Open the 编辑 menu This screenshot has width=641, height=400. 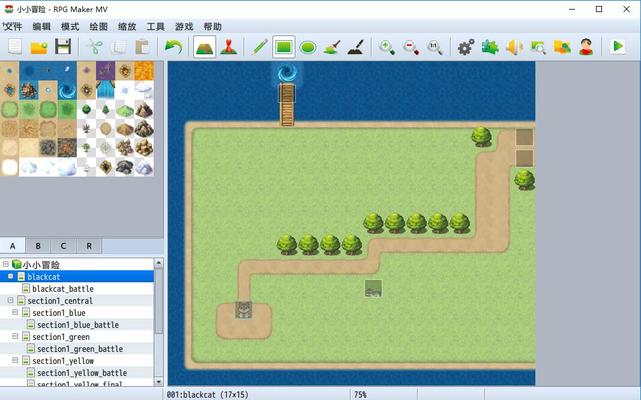(x=41, y=27)
